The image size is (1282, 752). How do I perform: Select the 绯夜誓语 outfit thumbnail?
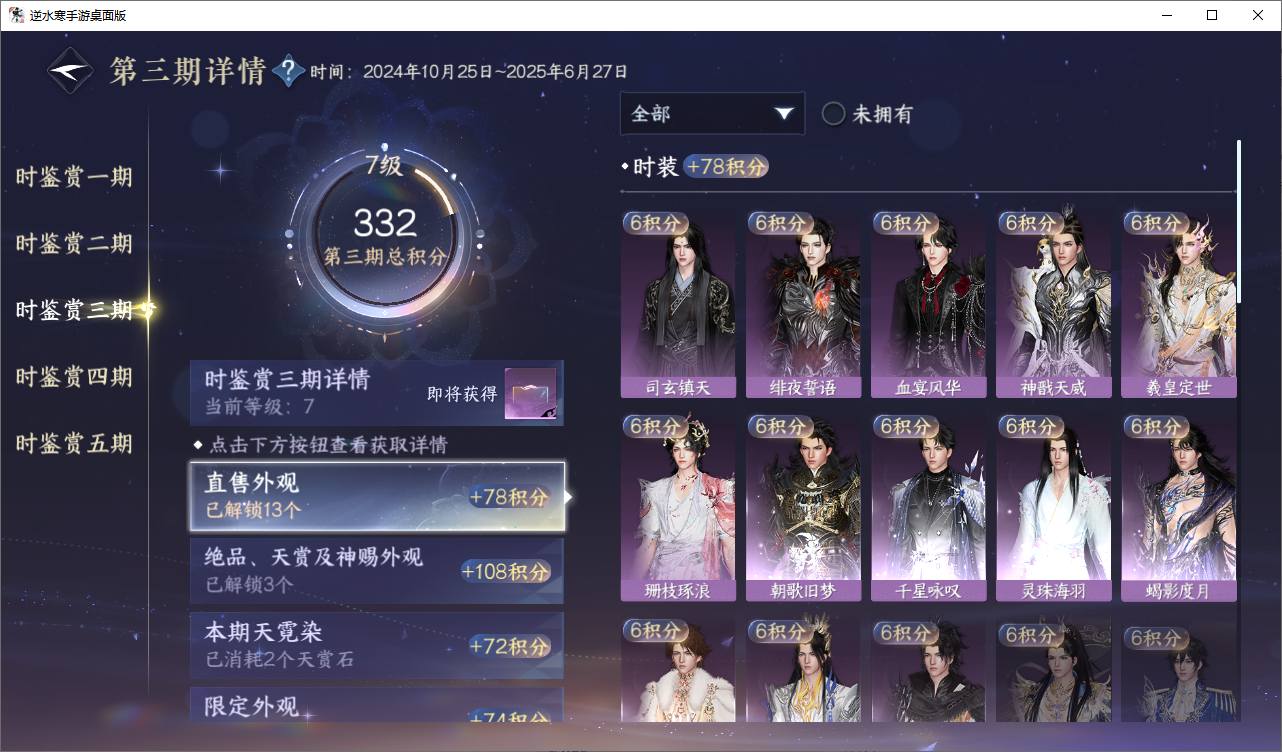pos(803,304)
